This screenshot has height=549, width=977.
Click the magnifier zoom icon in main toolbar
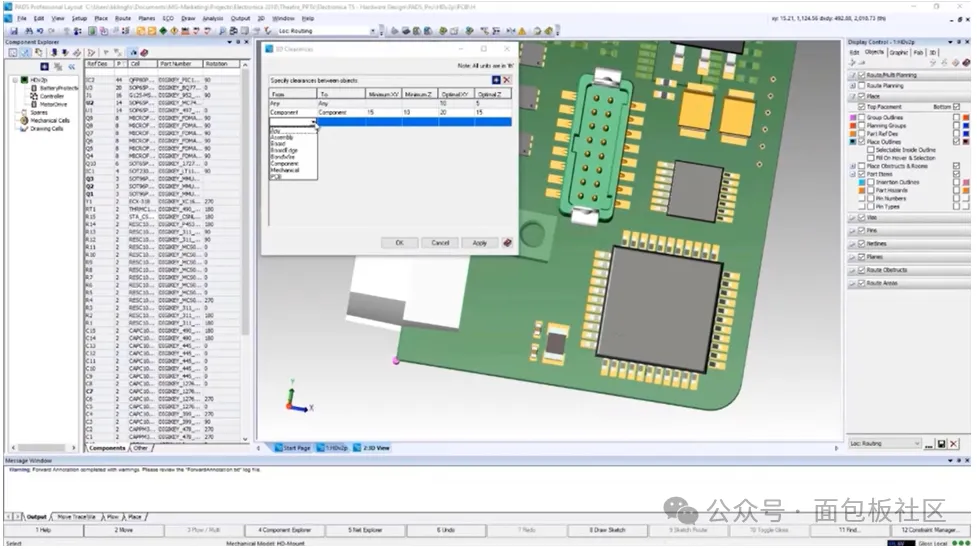click(x=222, y=31)
